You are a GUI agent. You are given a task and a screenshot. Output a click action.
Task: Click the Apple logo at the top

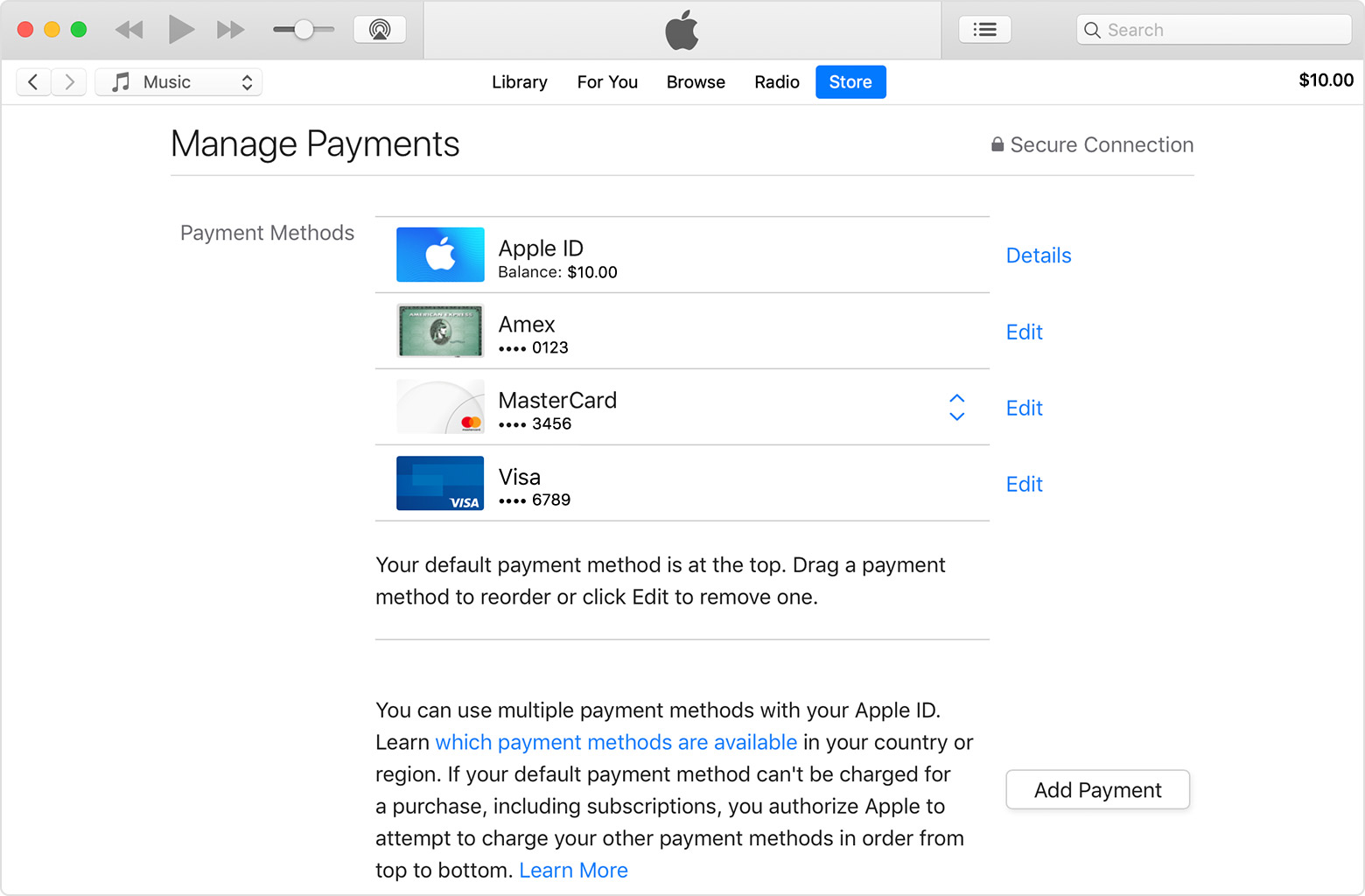(x=682, y=29)
